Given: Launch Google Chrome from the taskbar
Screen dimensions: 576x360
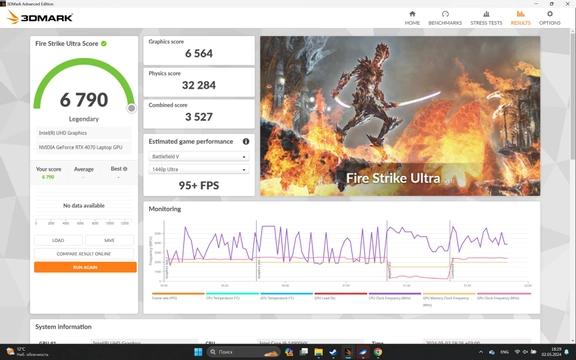Looking at the screenshot, I should click(x=377, y=352).
